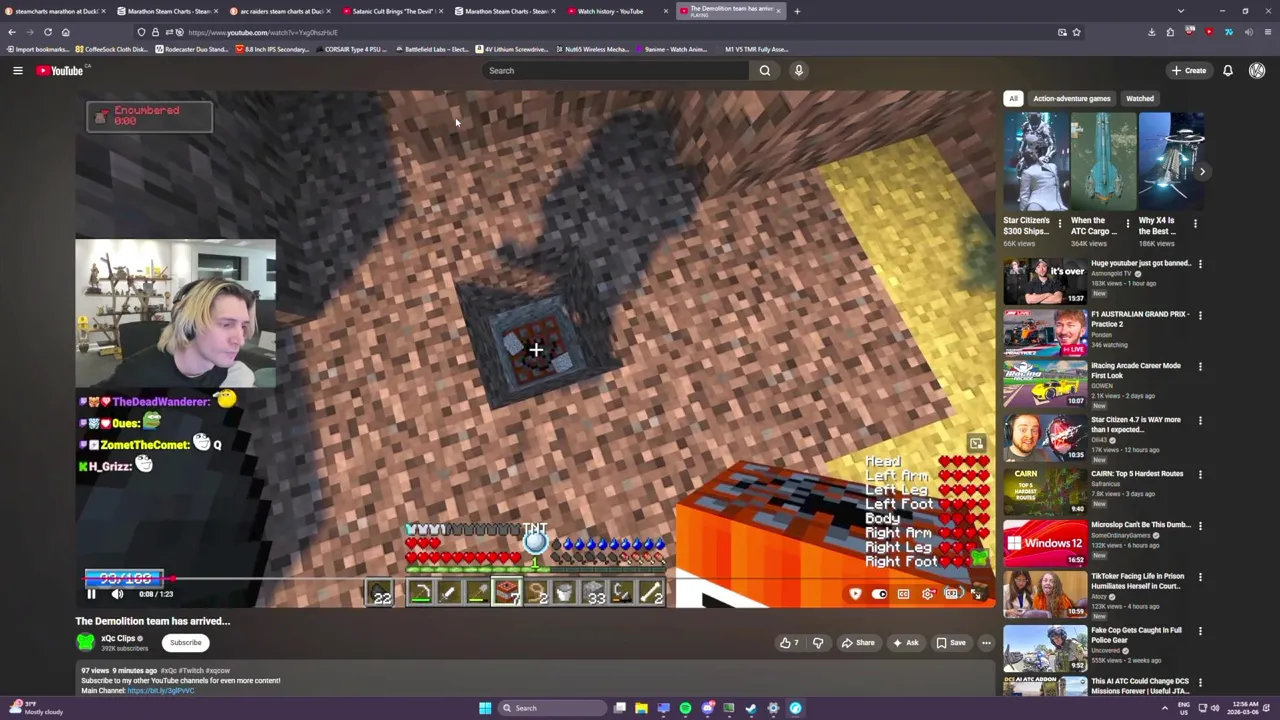Open options for Why X4 Is the Best
1280x720 pixels.
[1195, 223]
